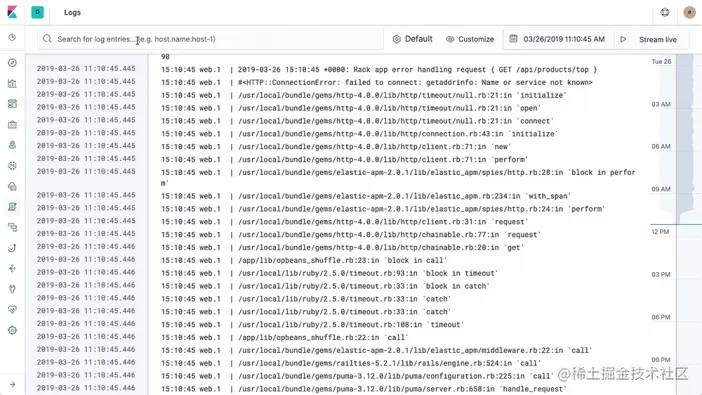Open Canvas icon in sidebar
702x395 pixels.
[12, 125]
